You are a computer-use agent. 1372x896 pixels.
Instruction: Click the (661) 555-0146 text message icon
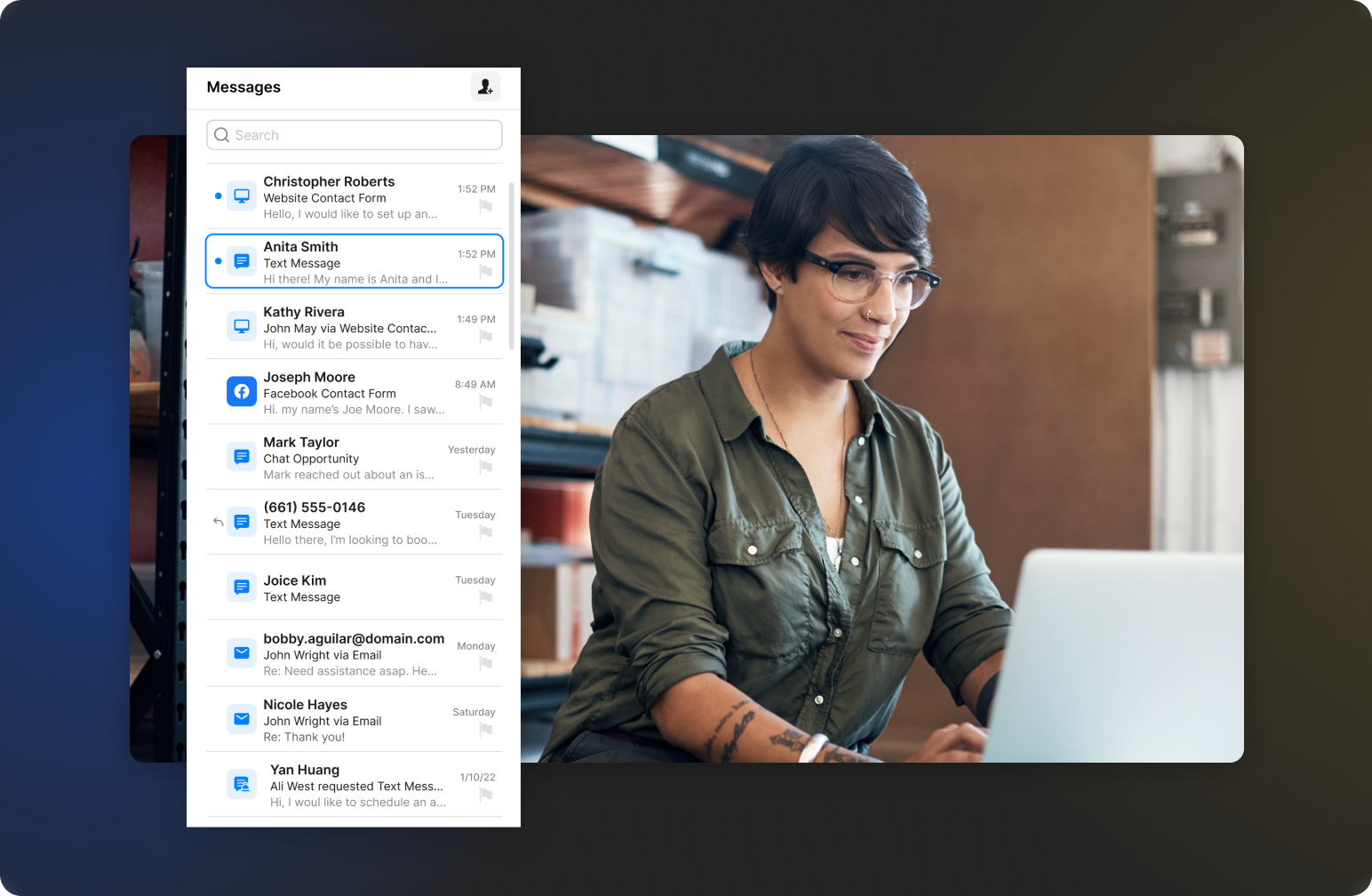tap(242, 522)
